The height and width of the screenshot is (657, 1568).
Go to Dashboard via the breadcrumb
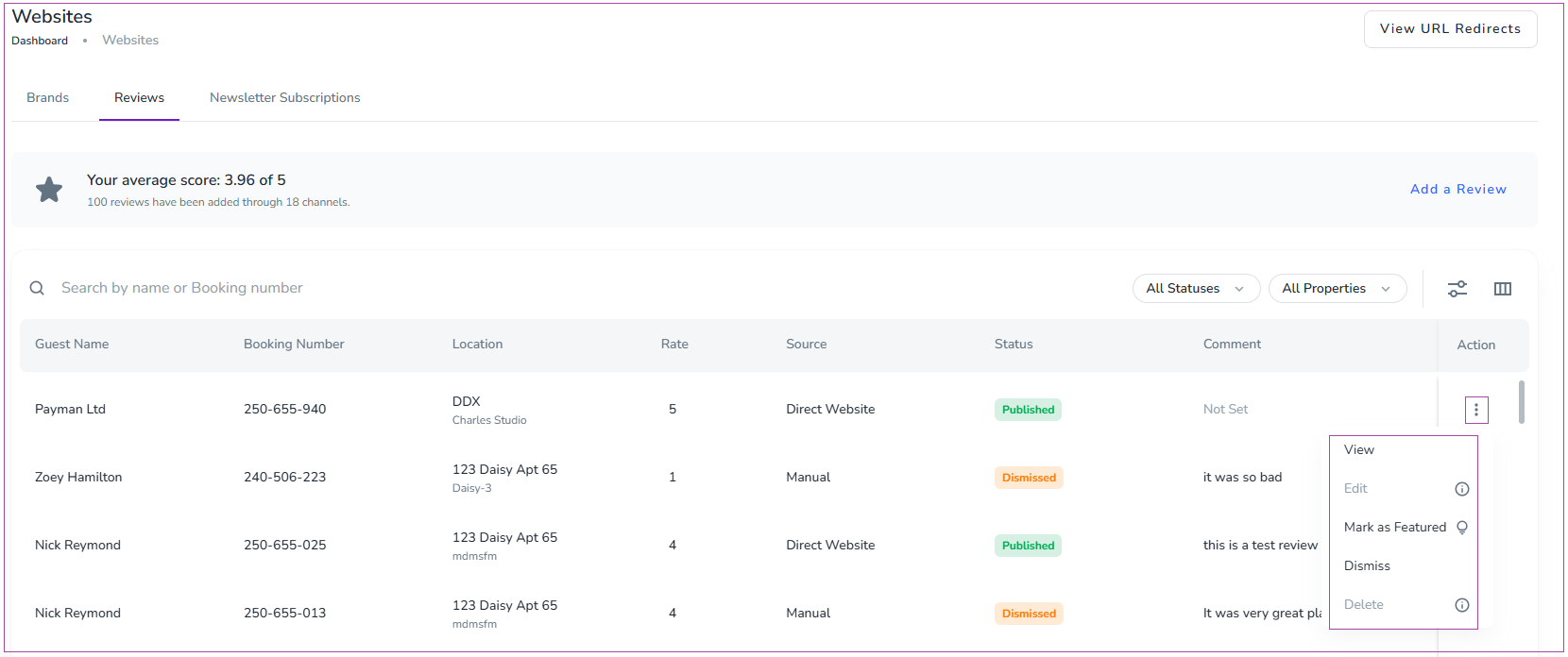40,41
